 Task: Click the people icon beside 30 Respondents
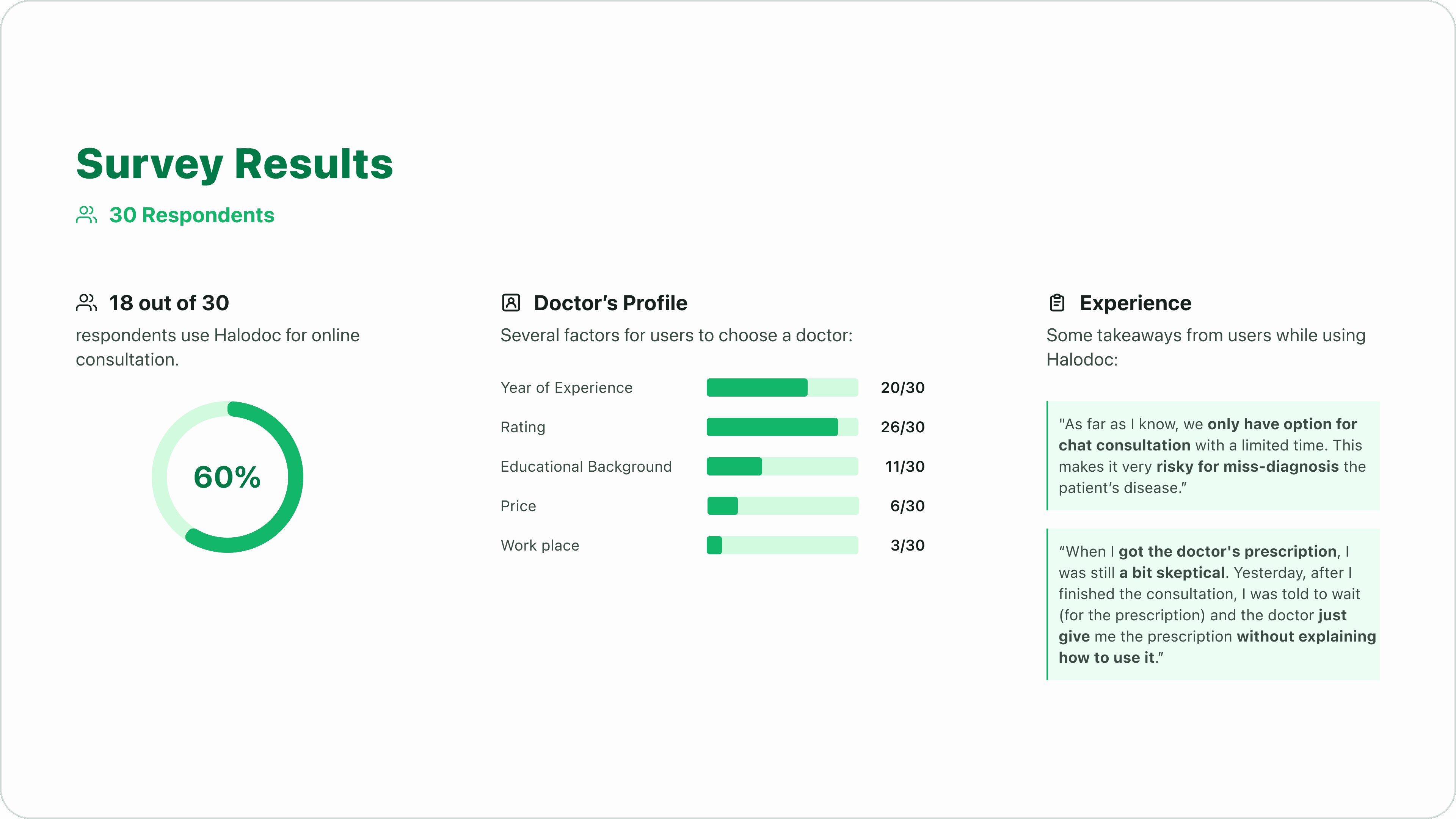(x=86, y=215)
